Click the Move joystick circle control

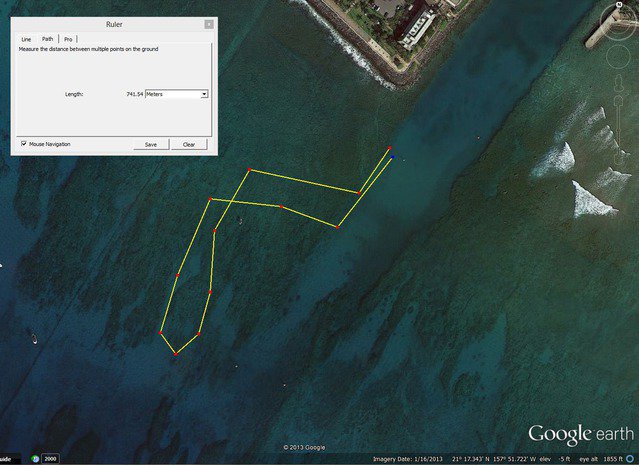click(619, 57)
